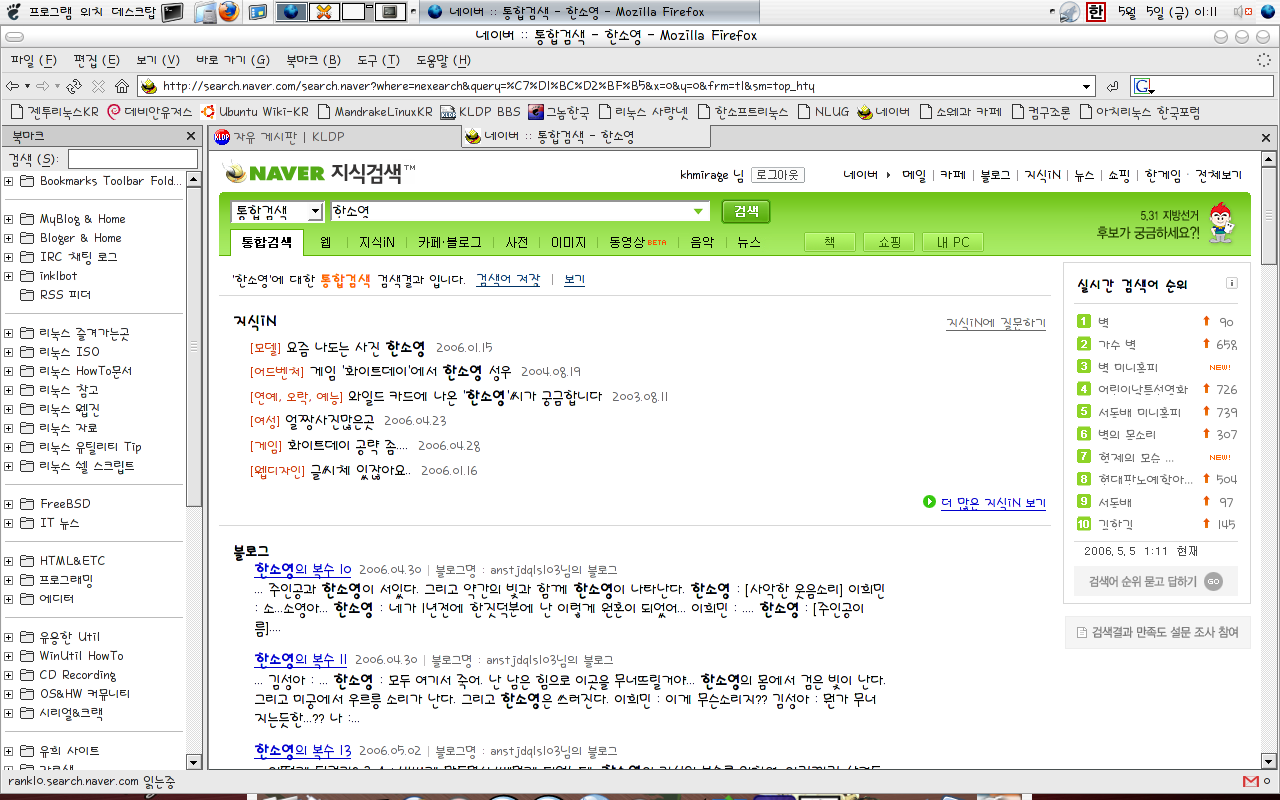
Task: Stop loading the page
Action: [x=98, y=86]
